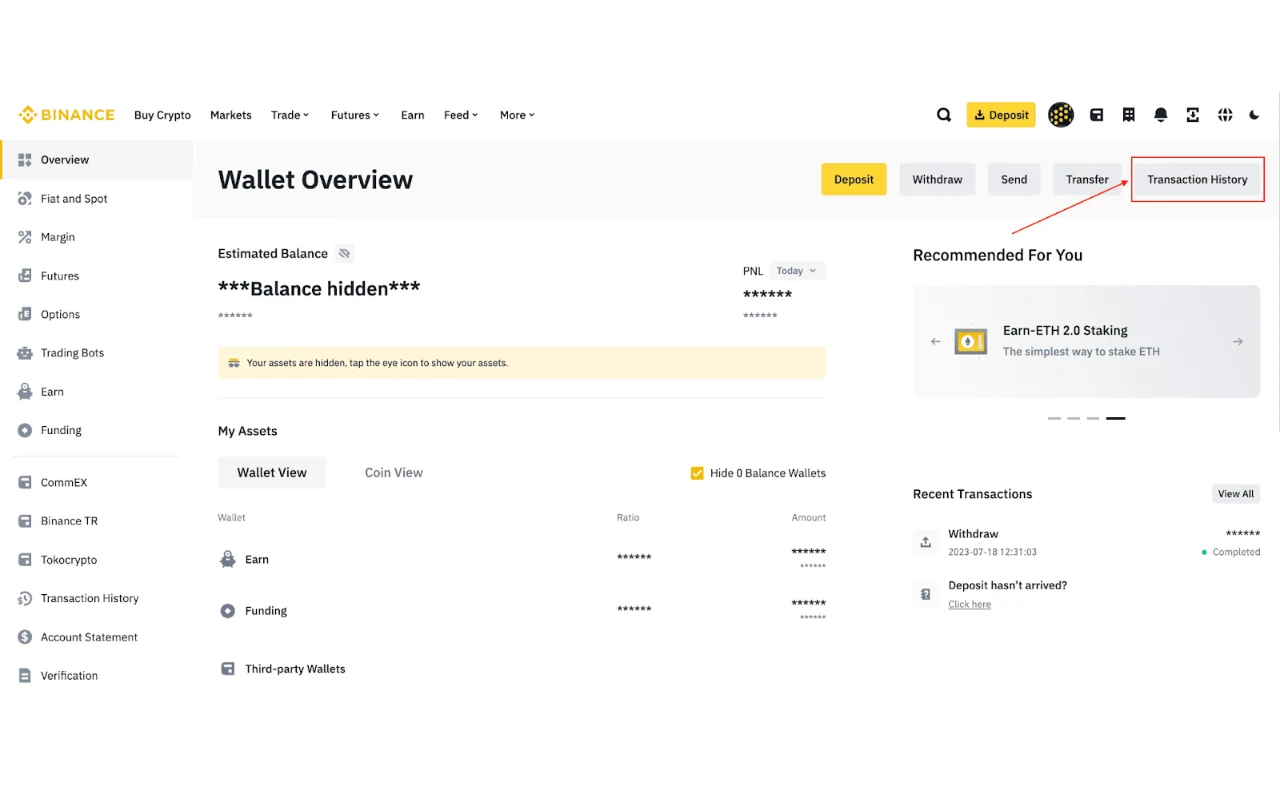Open the orders icon in top bar

[1128, 115]
